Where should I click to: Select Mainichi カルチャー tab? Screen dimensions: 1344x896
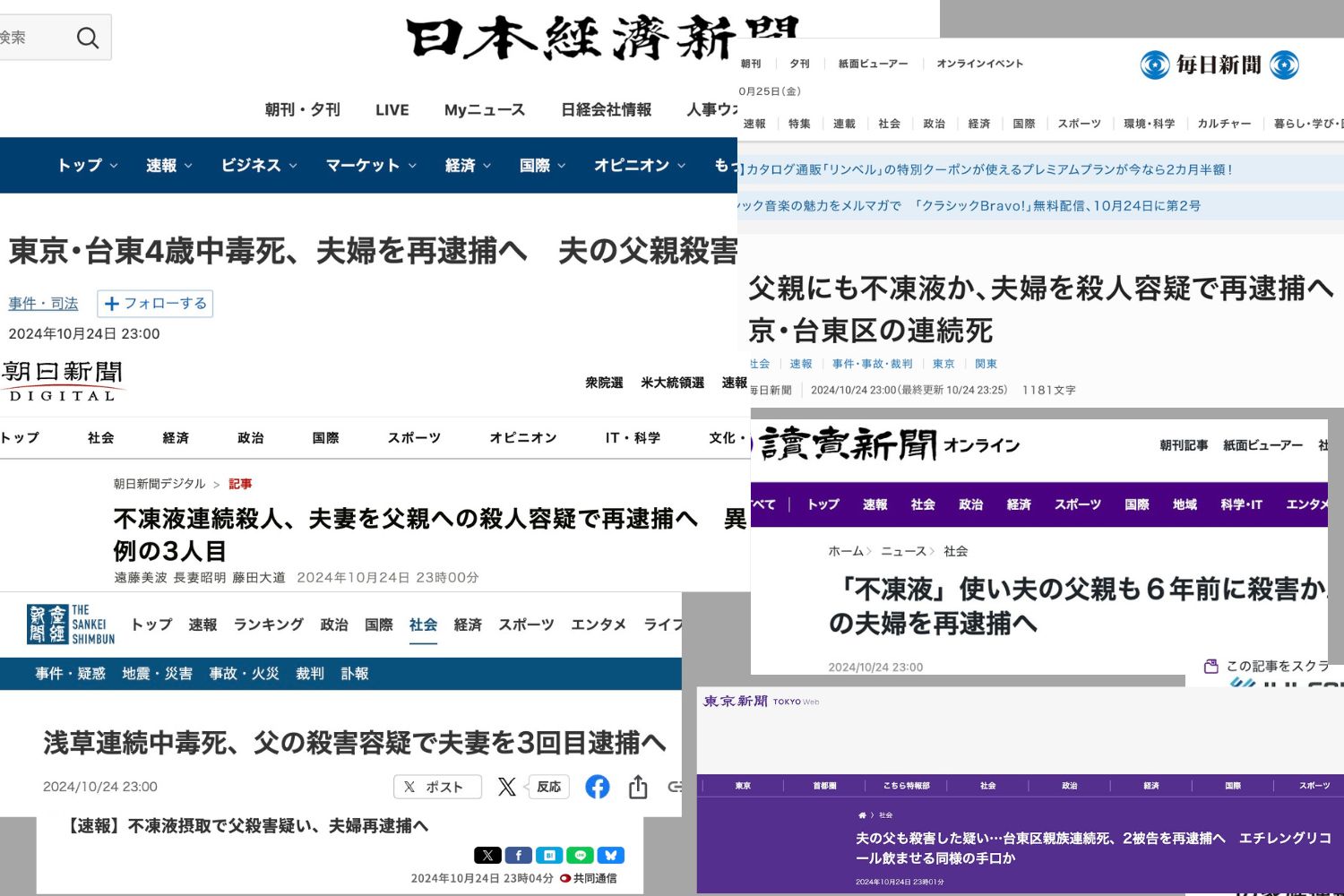tap(1224, 124)
